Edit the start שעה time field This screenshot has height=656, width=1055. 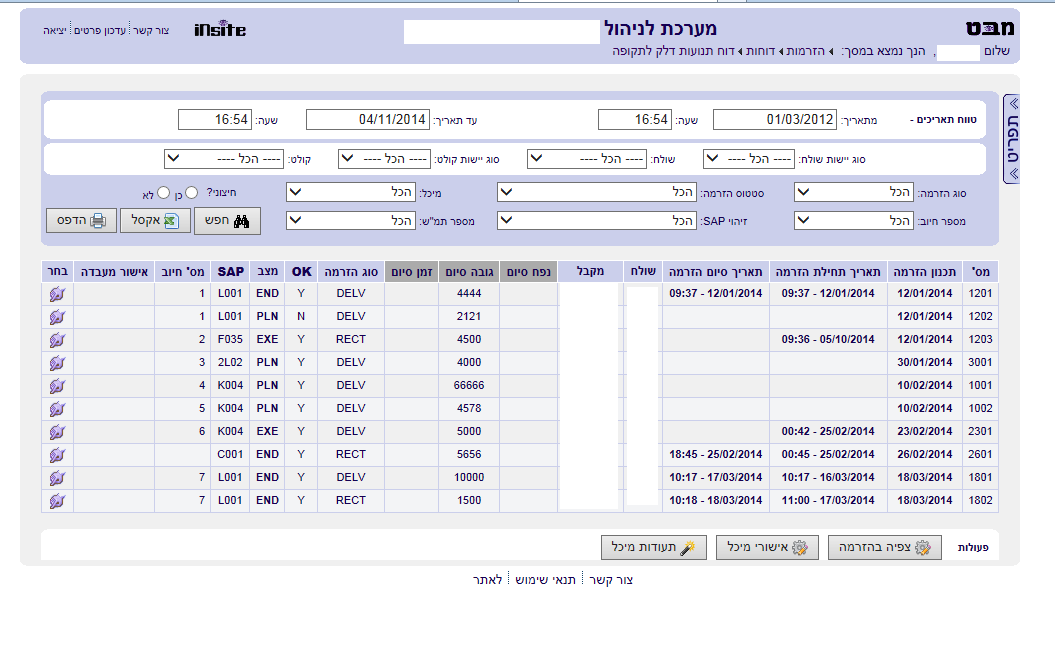coord(634,120)
